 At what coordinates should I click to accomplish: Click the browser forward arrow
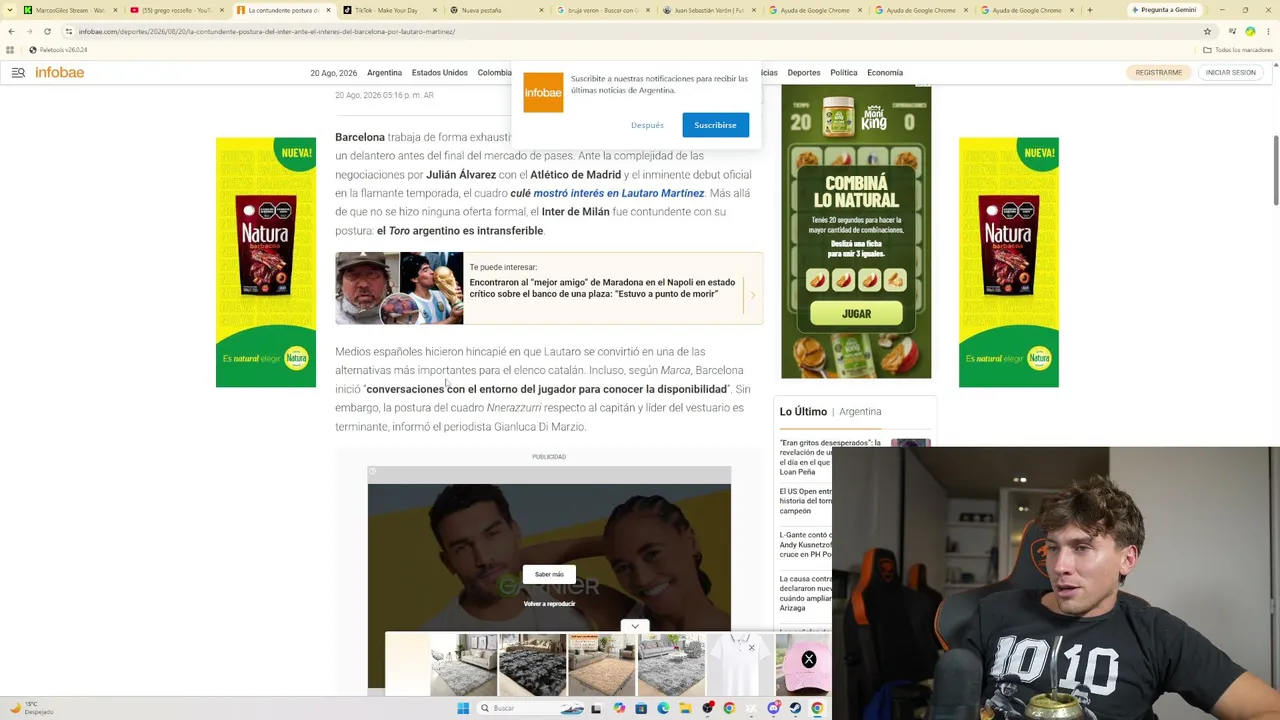click(x=29, y=31)
